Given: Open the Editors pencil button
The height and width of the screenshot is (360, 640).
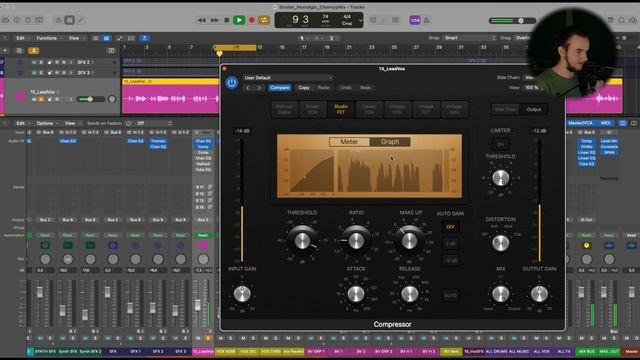Looking at the screenshot, I should pyautogui.click(x=81, y=20).
